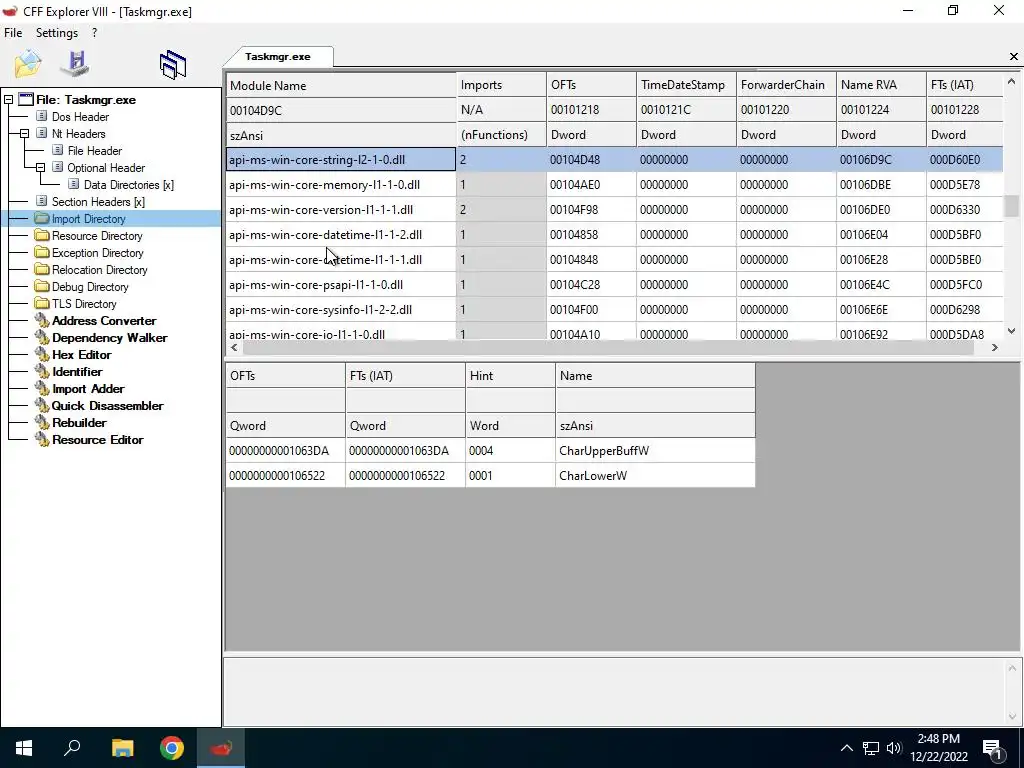Viewport: 1024px width, 768px height.
Task: Click the Dos Header page icon
Action: click(41, 116)
